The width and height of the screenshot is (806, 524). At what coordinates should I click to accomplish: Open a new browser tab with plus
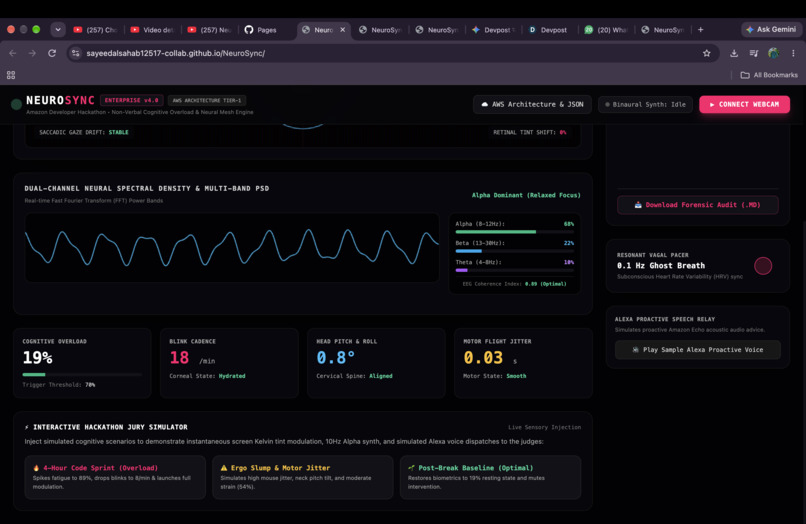[x=701, y=30]
